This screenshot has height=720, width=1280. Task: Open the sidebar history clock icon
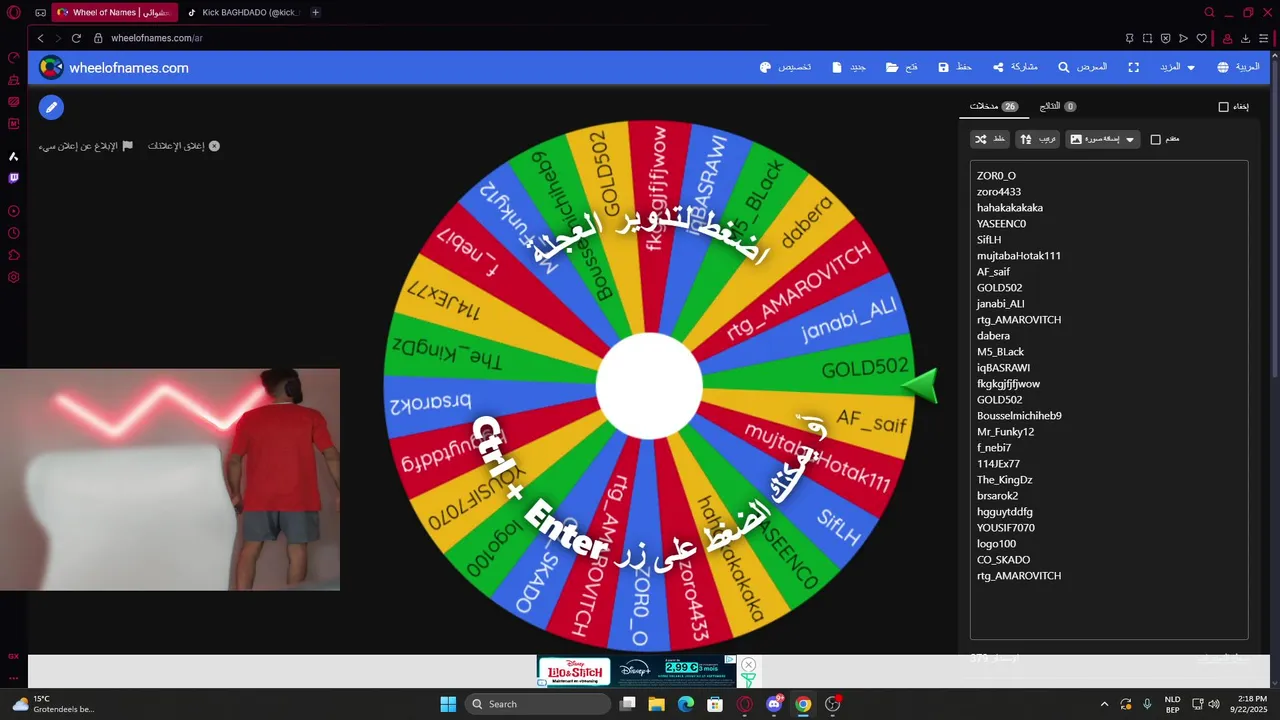click(14, 233)
